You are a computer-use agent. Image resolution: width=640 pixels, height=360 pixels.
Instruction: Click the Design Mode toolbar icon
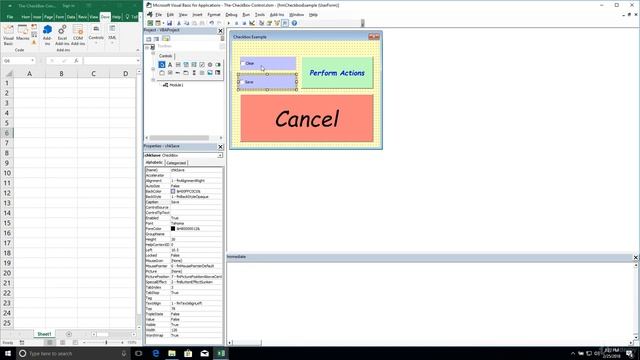pyautogui.click(x=252, y=23)
